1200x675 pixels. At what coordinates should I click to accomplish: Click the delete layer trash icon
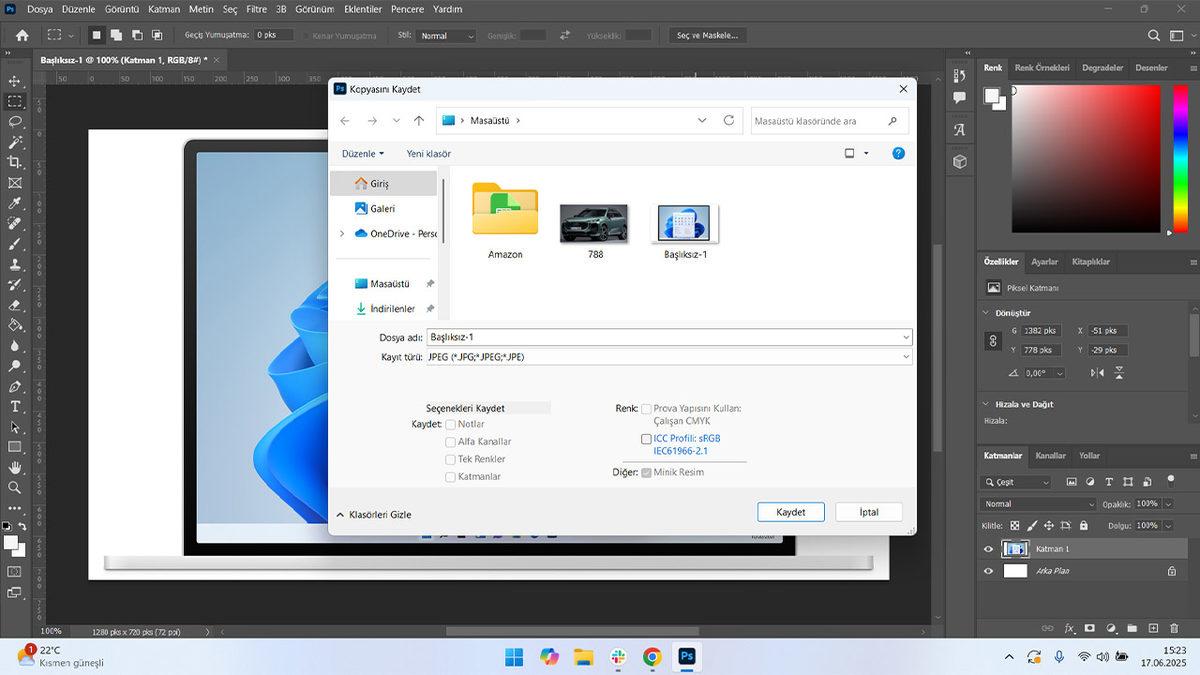[1174, 628]
